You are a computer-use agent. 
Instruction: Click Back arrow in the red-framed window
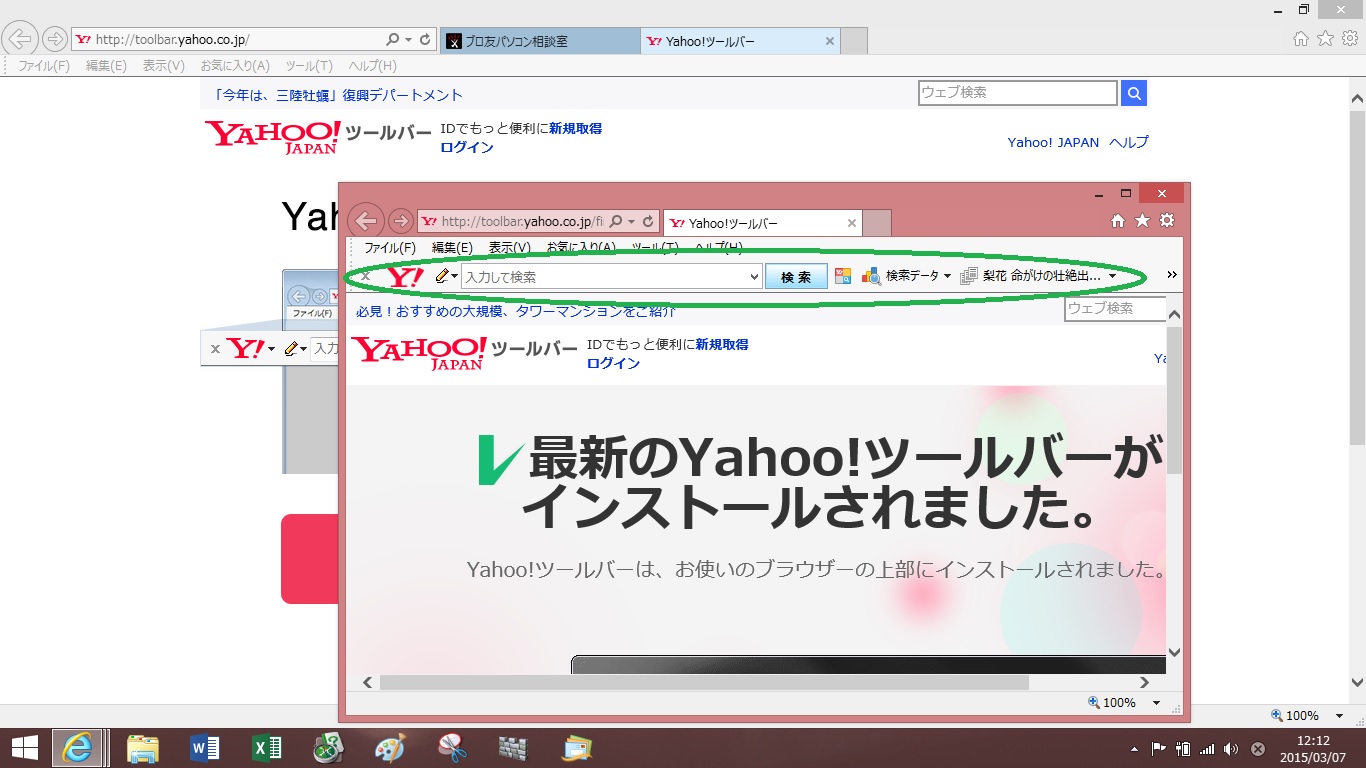[367, 221]
